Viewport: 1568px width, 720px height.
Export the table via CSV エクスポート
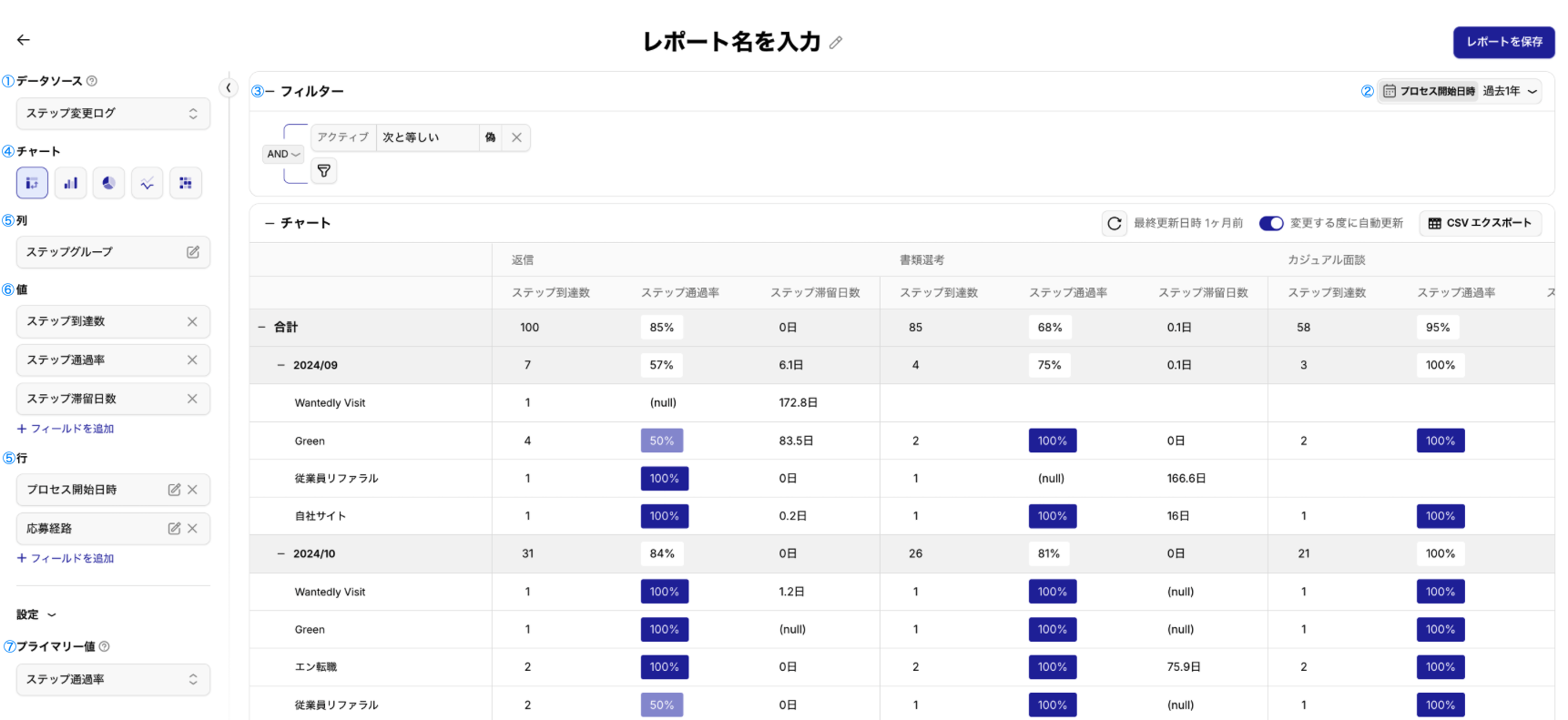tap(1480, 223)
